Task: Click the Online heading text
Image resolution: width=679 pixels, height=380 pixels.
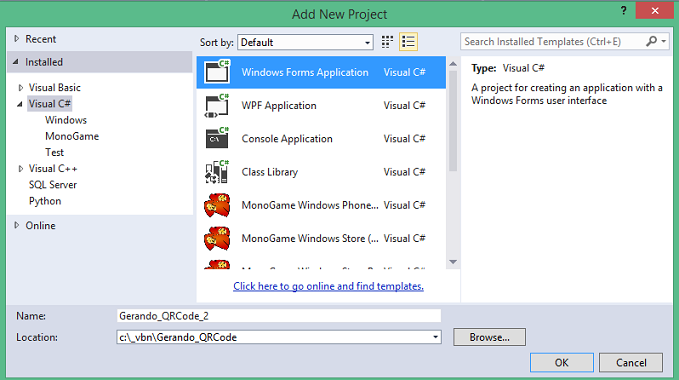Action: pyautogui.click(x=41, y=225)
